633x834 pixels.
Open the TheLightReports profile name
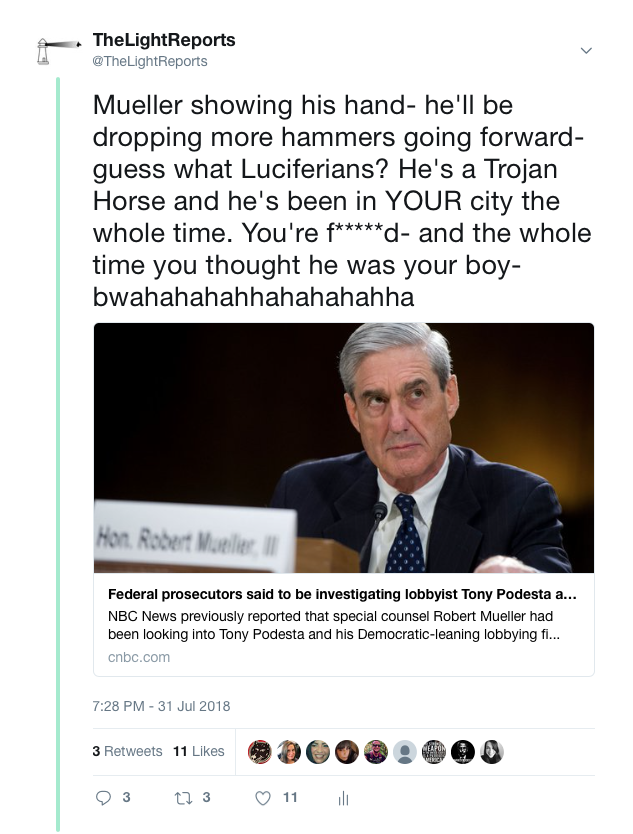tap(164, 41)
